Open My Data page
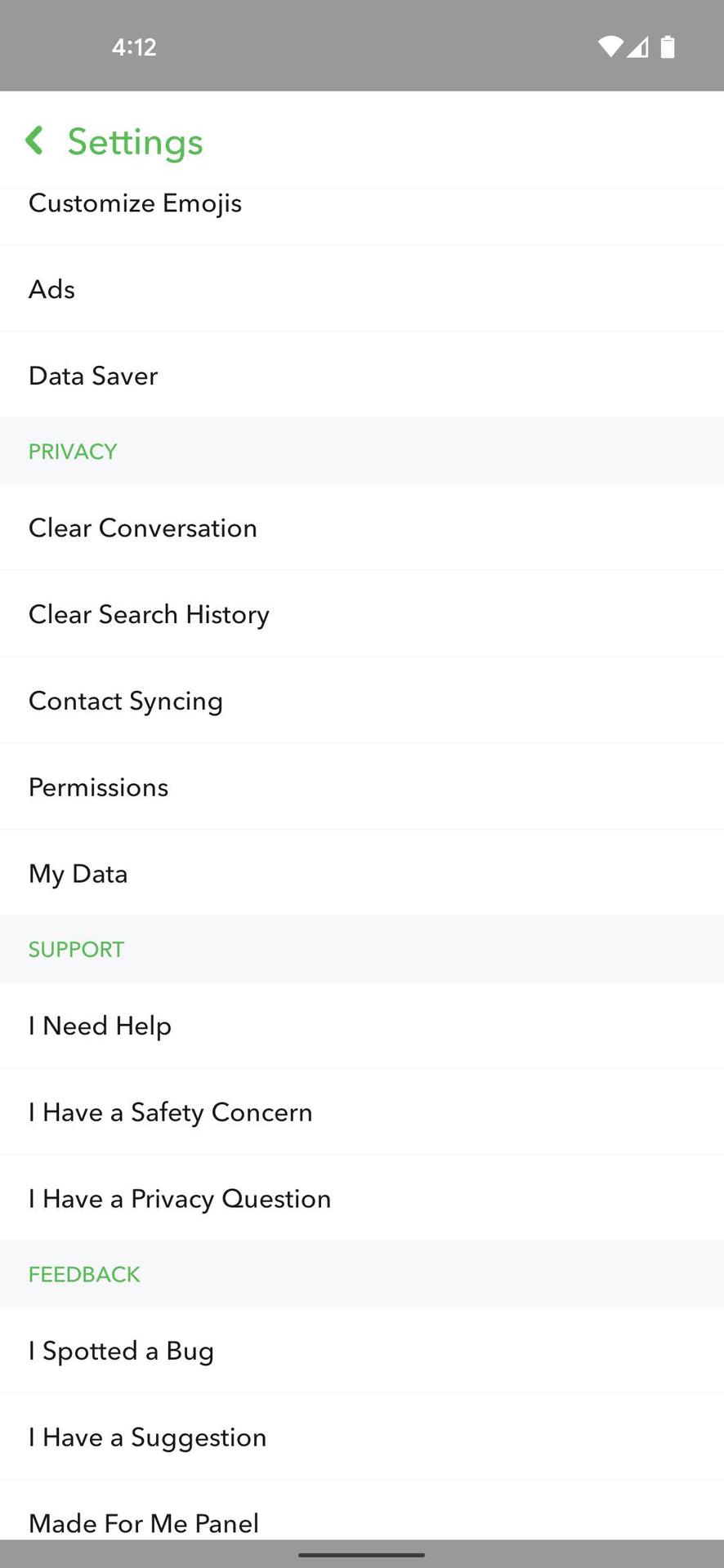724x1568 pixels. pos(78,874)
